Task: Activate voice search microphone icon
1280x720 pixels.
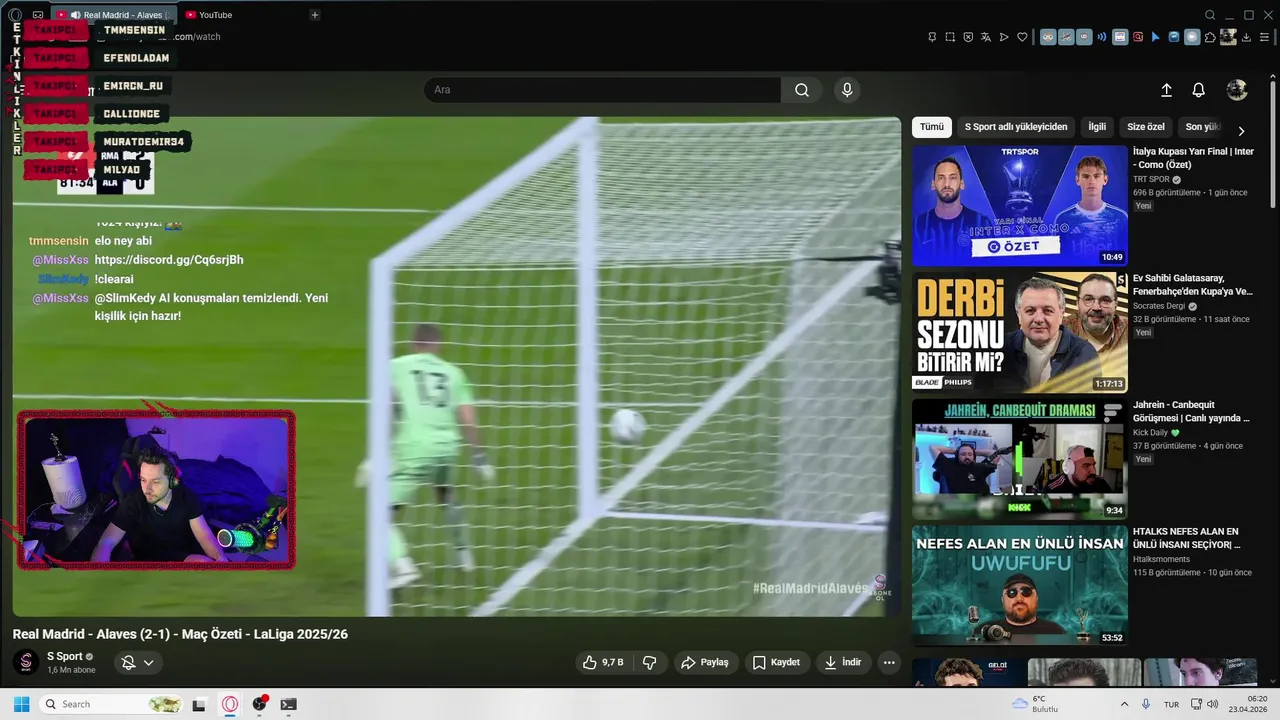Action: (x=847, y=90)
